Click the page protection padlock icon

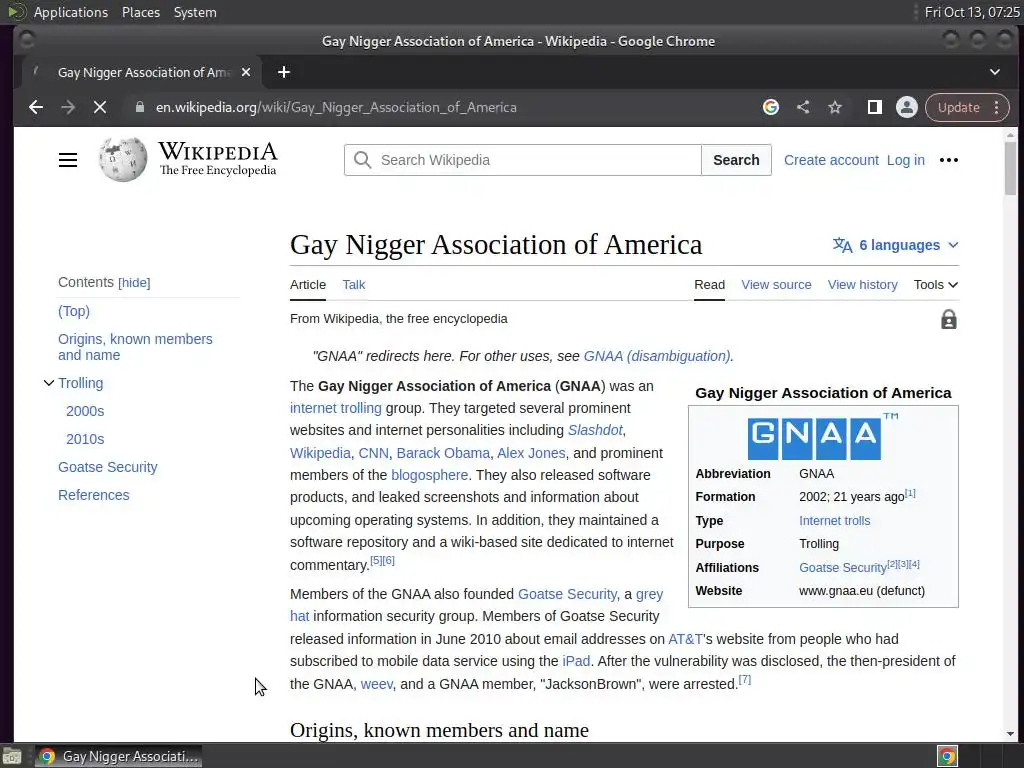[949, 319]
